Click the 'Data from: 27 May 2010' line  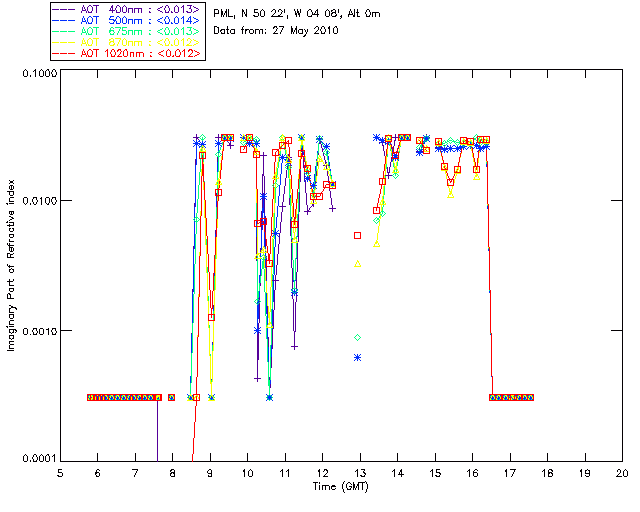click(x=276, y=31)
